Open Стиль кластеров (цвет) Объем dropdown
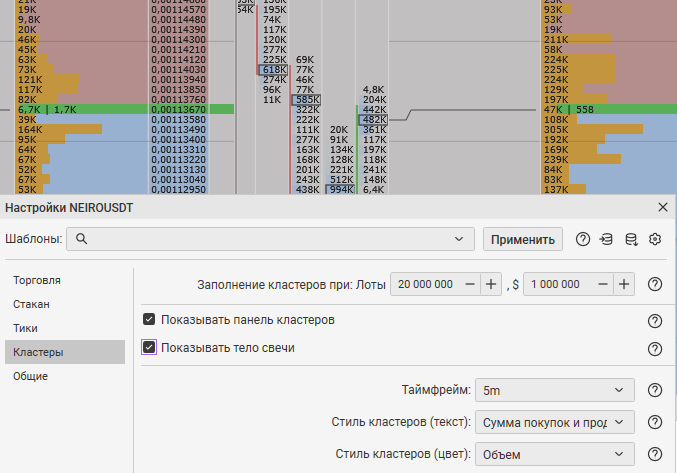This screenshot has height=473, width=677. click(x=554, y=454)
